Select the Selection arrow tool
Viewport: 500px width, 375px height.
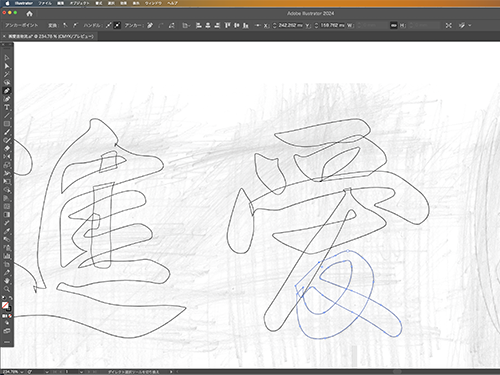[x=7, y=58]
